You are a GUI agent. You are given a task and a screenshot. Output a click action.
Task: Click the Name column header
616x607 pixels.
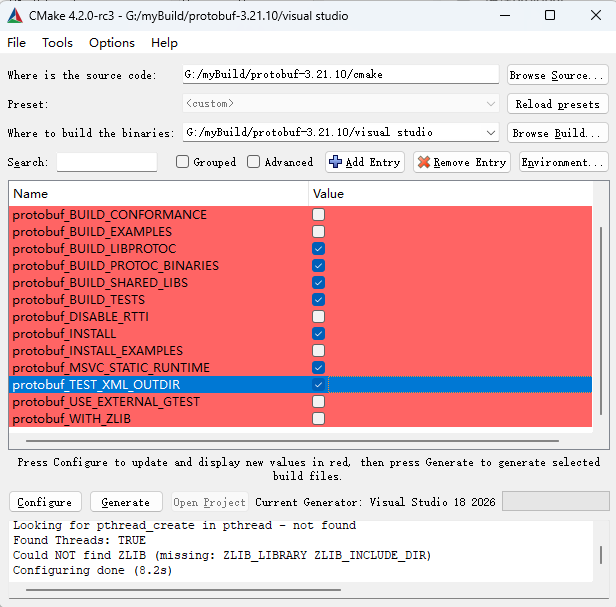159,194
